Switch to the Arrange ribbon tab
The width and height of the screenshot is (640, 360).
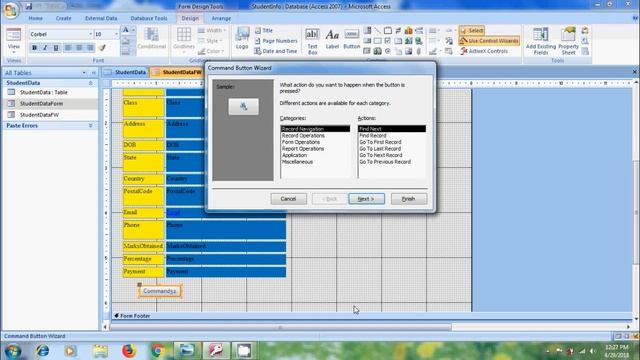221,18
